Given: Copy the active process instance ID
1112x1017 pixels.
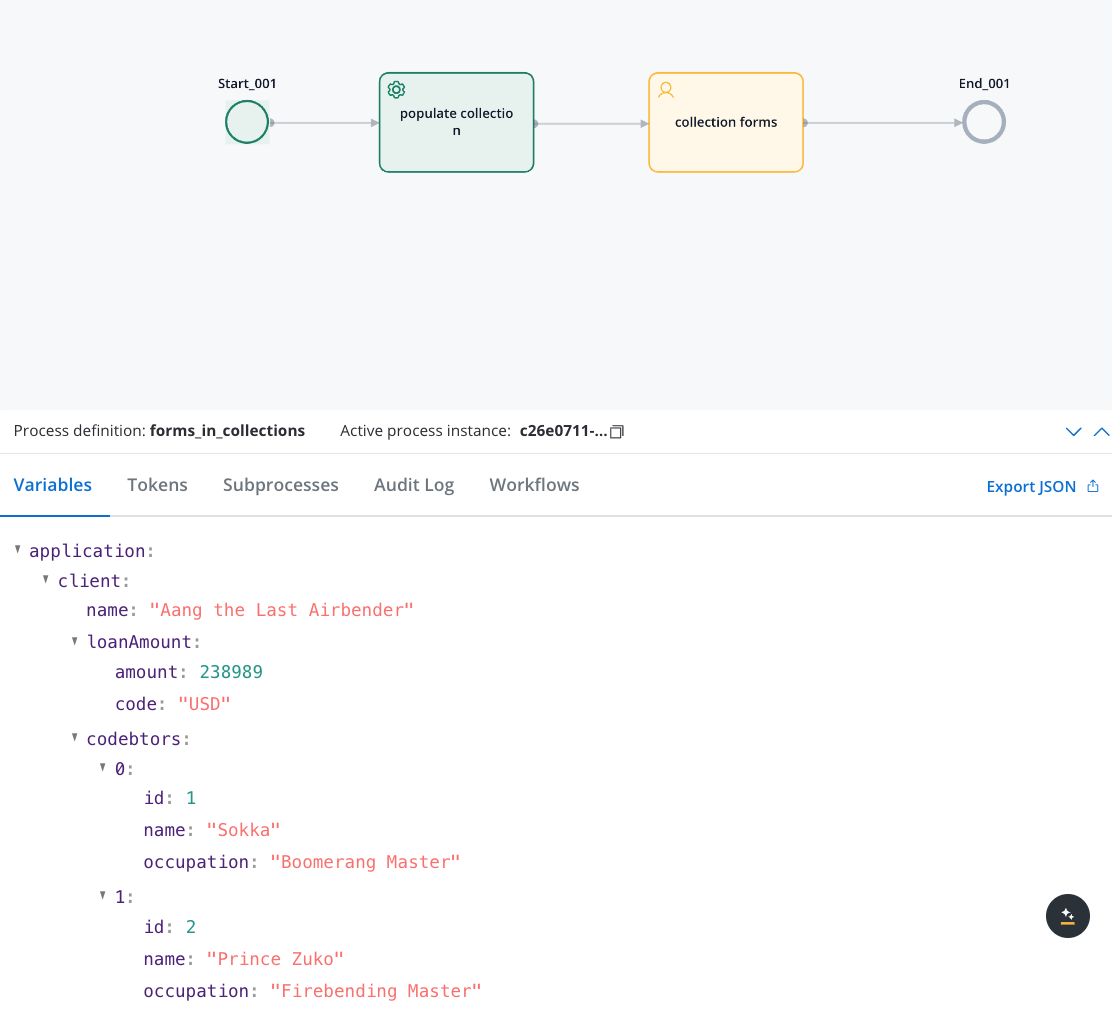Looking at the screenshot, I should tap(617, 432).
